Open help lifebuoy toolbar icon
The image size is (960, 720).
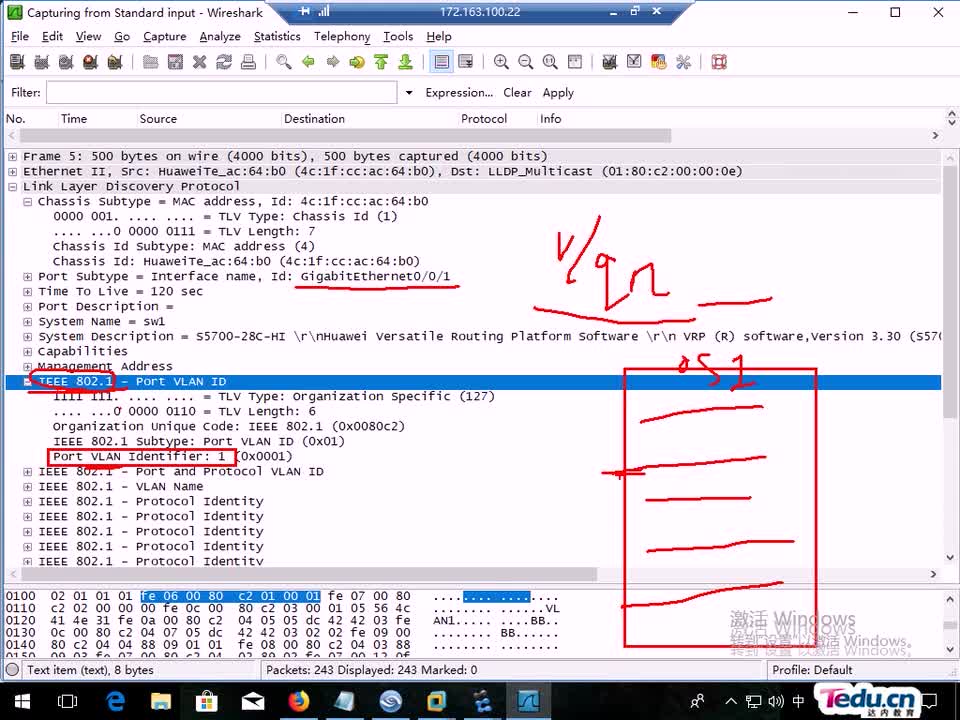coord(719,62)
